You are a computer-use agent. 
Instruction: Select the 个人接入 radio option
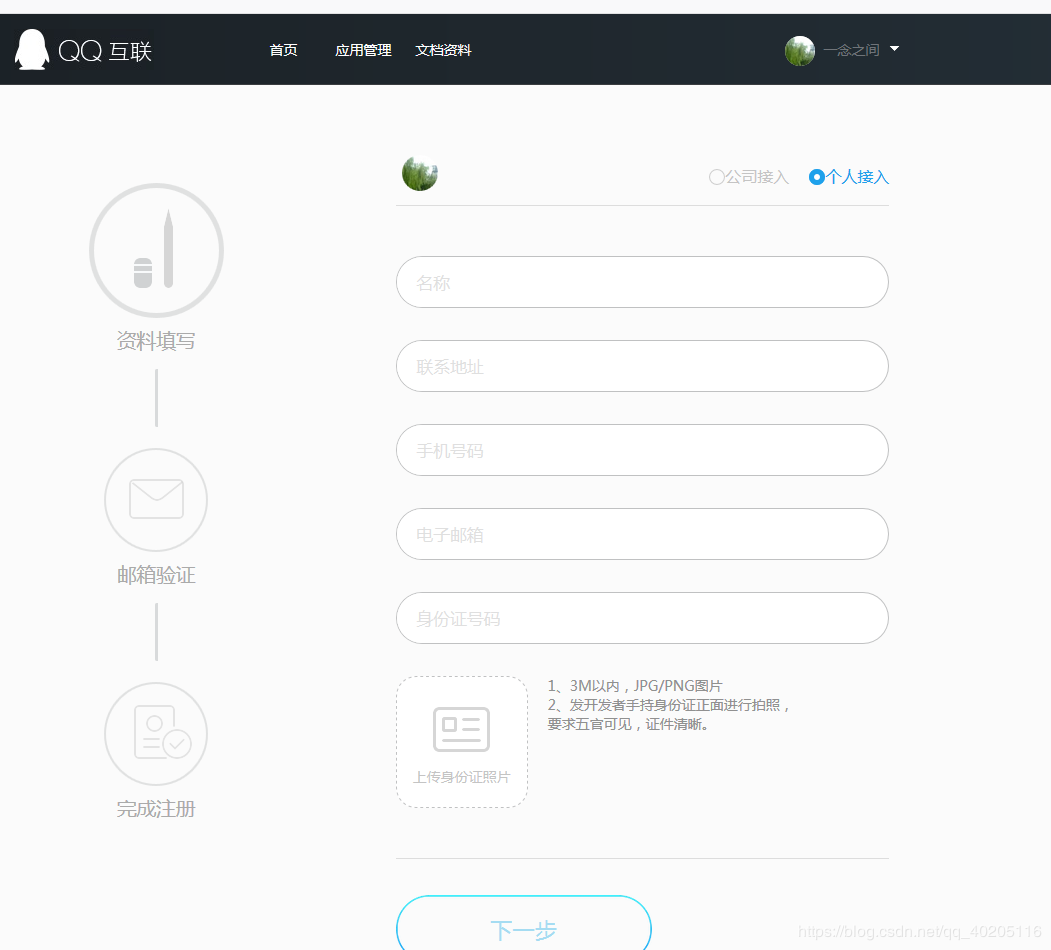(x=817, y=177)
